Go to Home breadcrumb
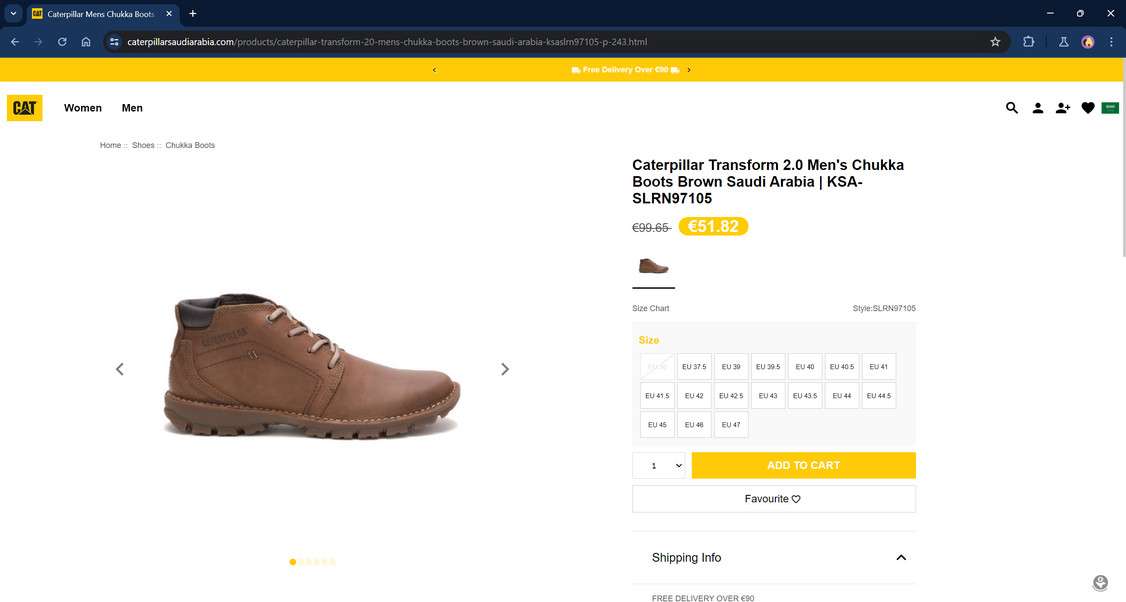The height and width of the screenshot is (602, 1126). coord(111,145)
